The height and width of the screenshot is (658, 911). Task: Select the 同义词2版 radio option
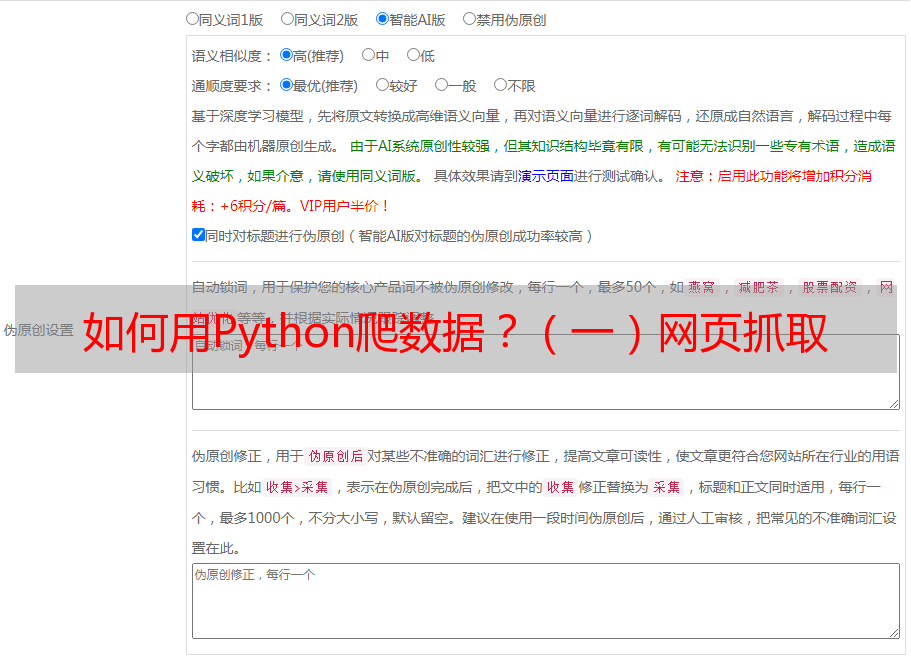click(x=287, y=19)
